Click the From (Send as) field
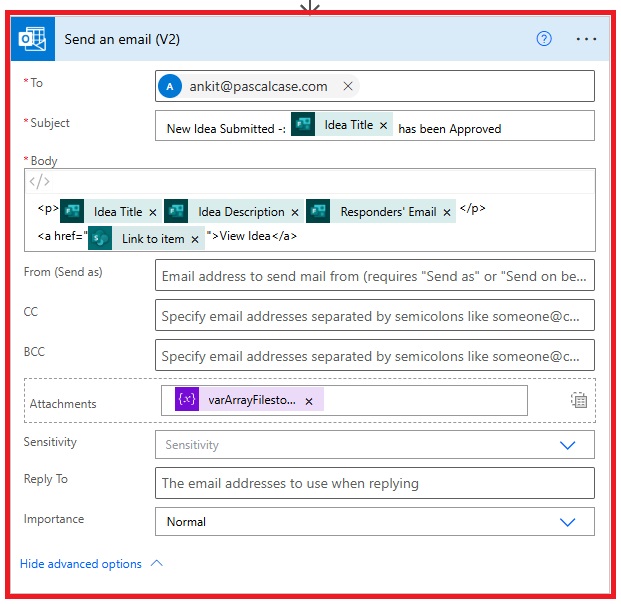This screenshot has height=604, width=621. (x=374, y=276)
